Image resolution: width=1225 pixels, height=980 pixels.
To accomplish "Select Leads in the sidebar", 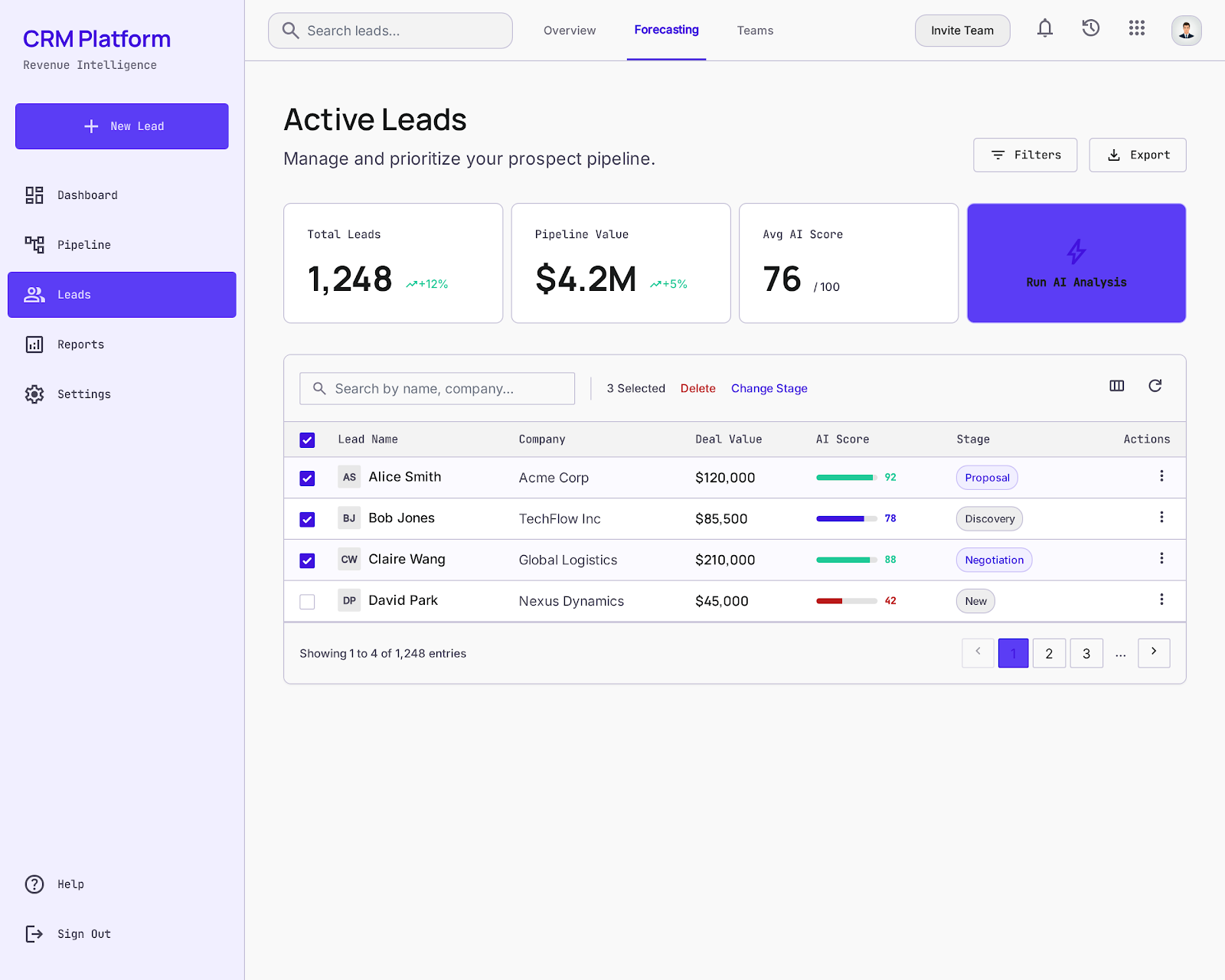I will coord(122,295).
